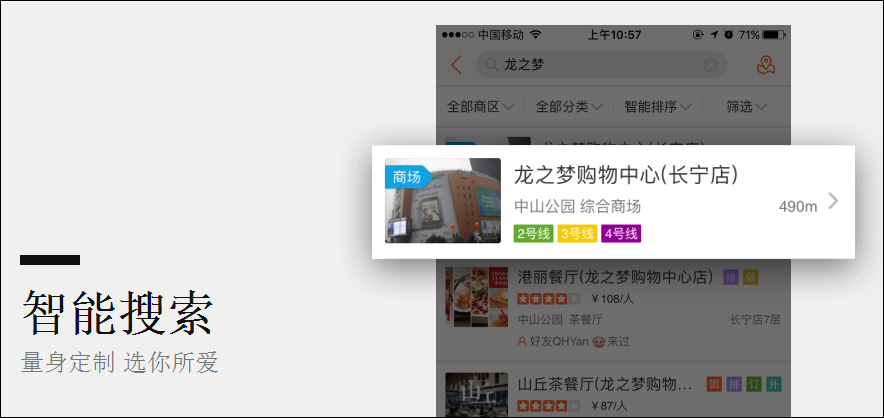884x418 pixels.
Task: Click the purple 排 badge on 山丘茶餐厅
Action: click(x=734, y=385)
